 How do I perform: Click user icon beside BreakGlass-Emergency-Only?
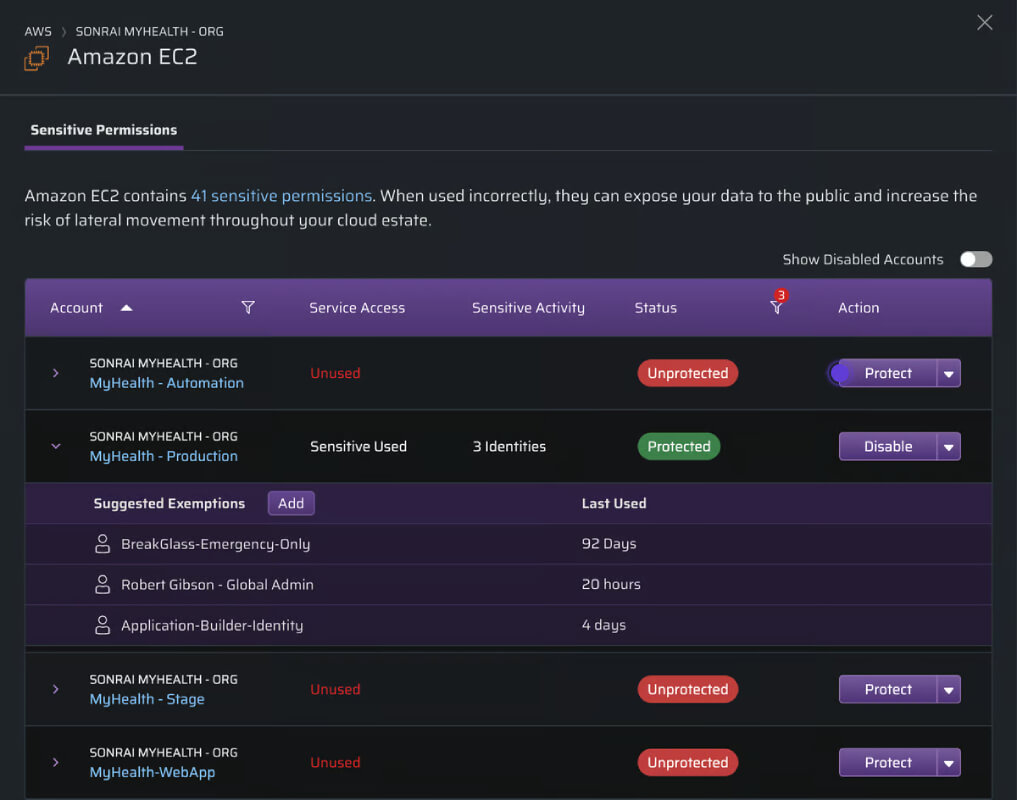pyautogui.click(x=102, y=544)
